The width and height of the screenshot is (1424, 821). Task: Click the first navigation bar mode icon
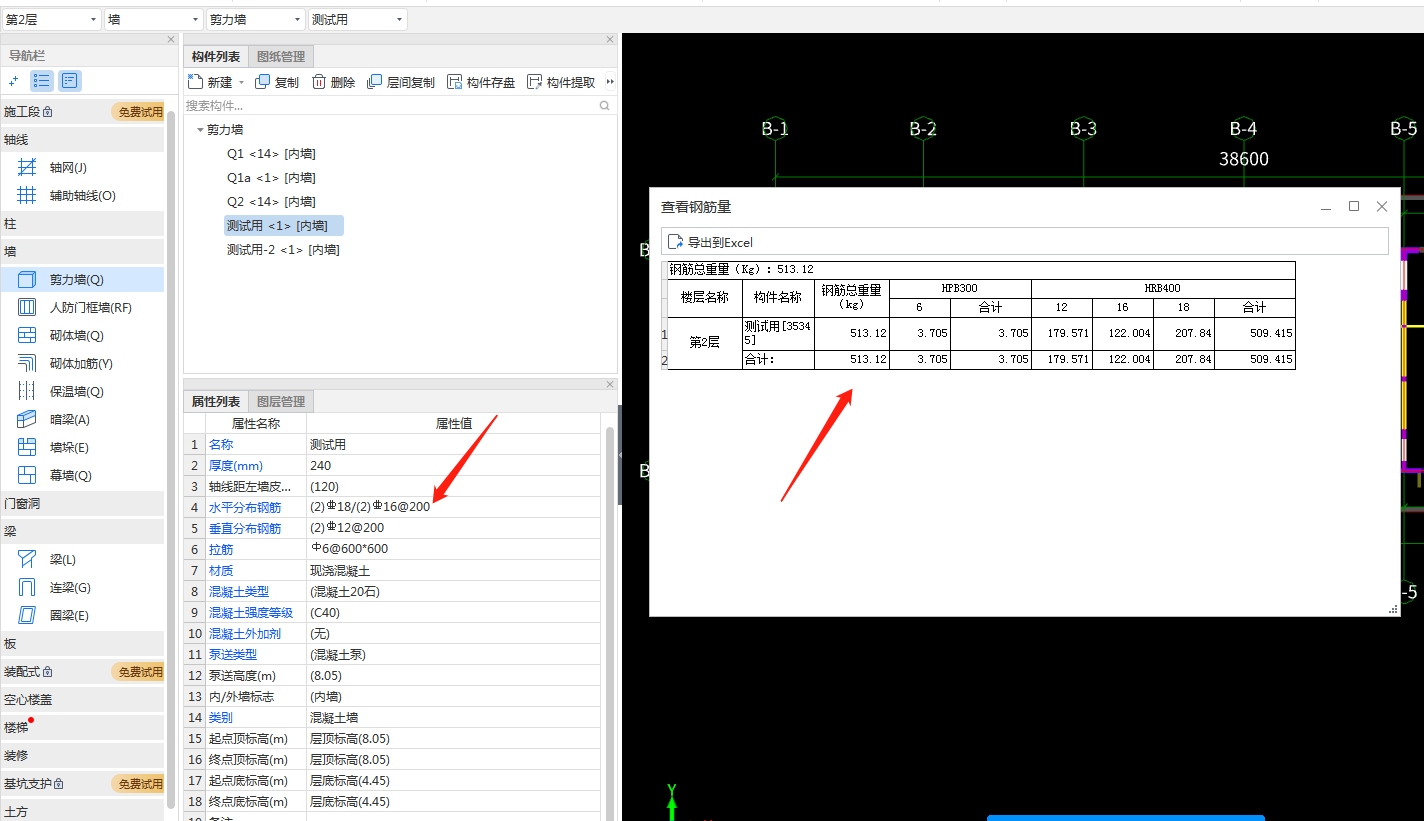click(x=14, y=81)
